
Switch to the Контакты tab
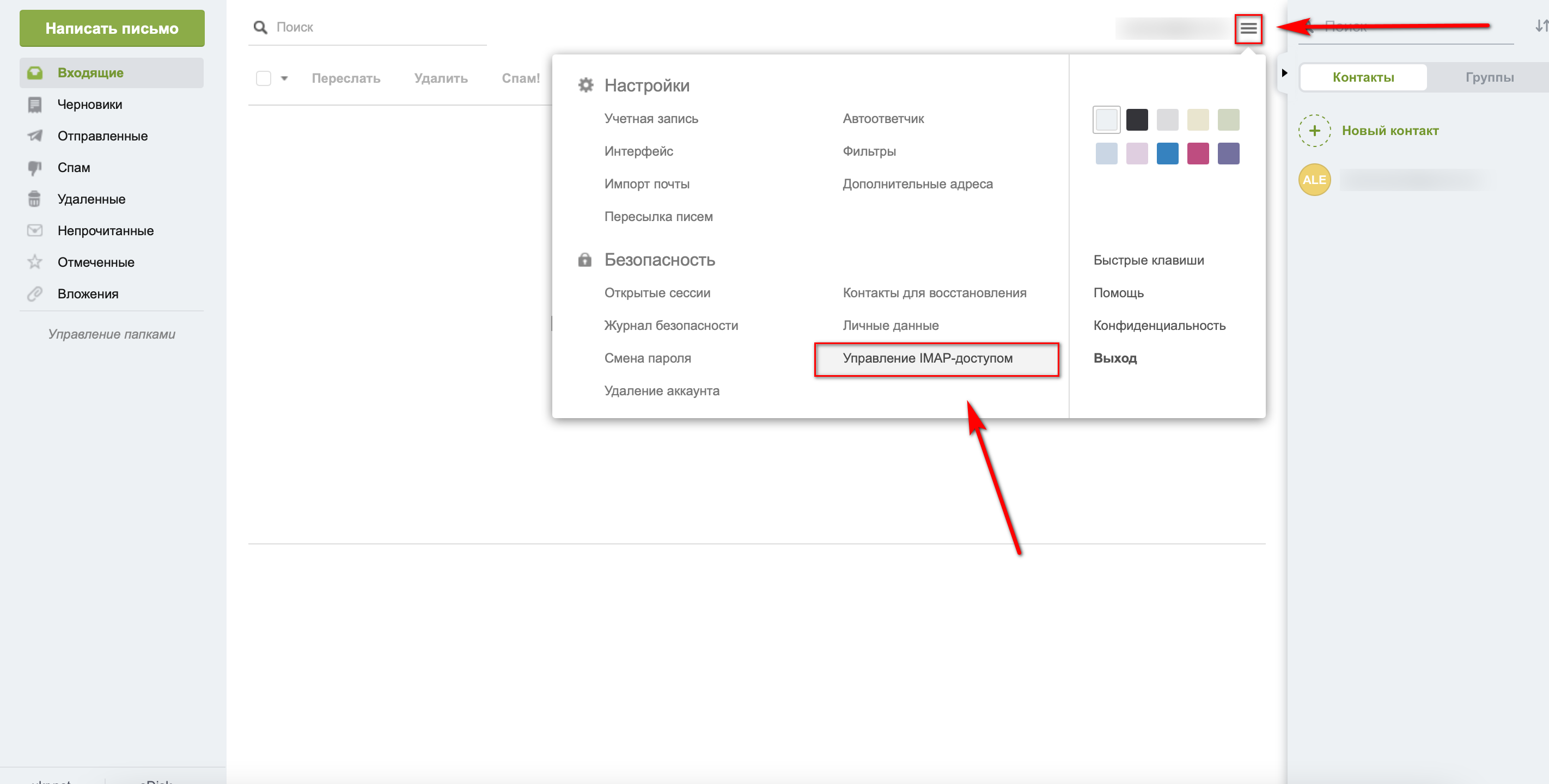point(1363,77)
